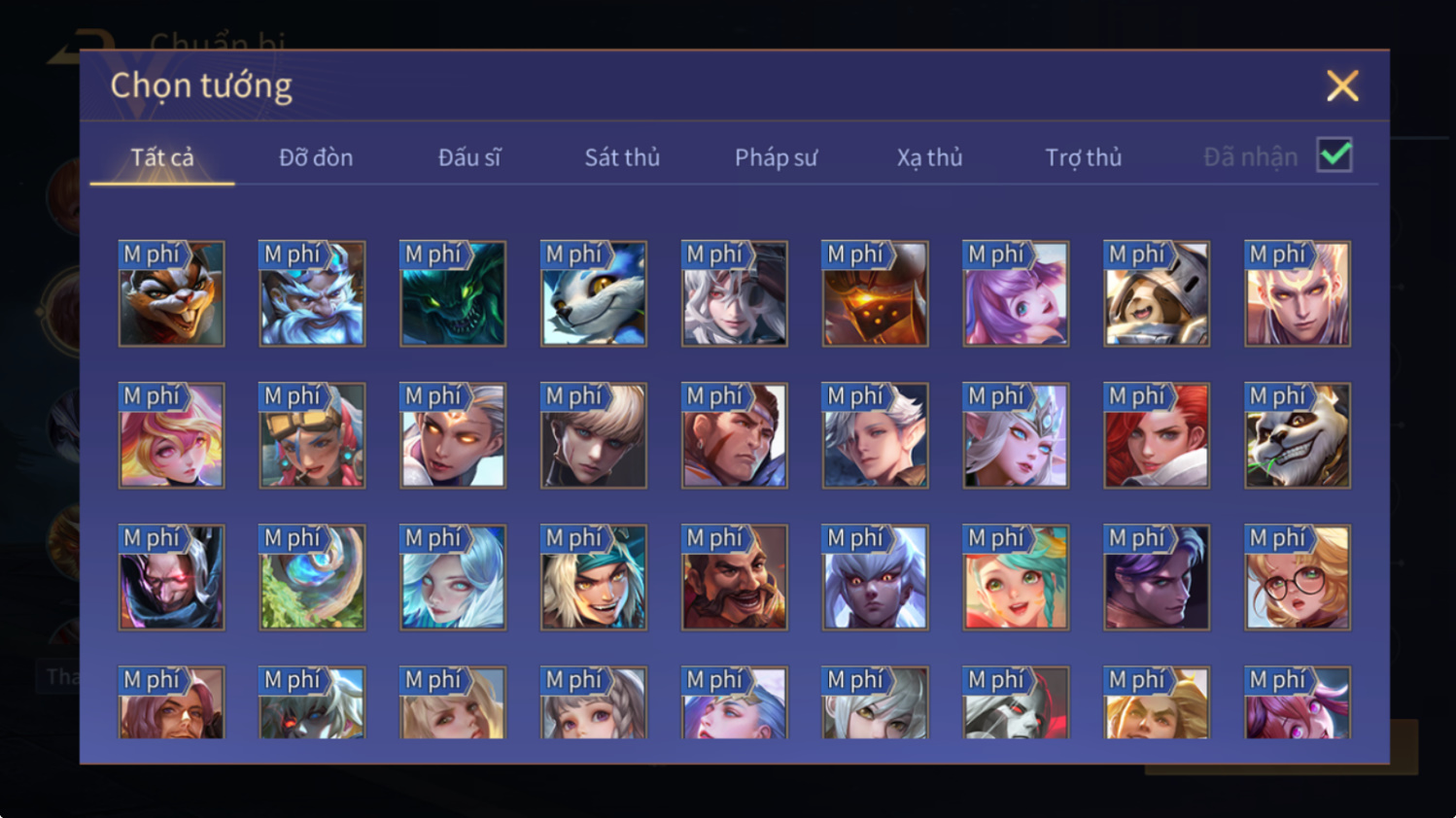
Task: Select the blue and white raccoon hero
Action: click(x=594, y=293)
